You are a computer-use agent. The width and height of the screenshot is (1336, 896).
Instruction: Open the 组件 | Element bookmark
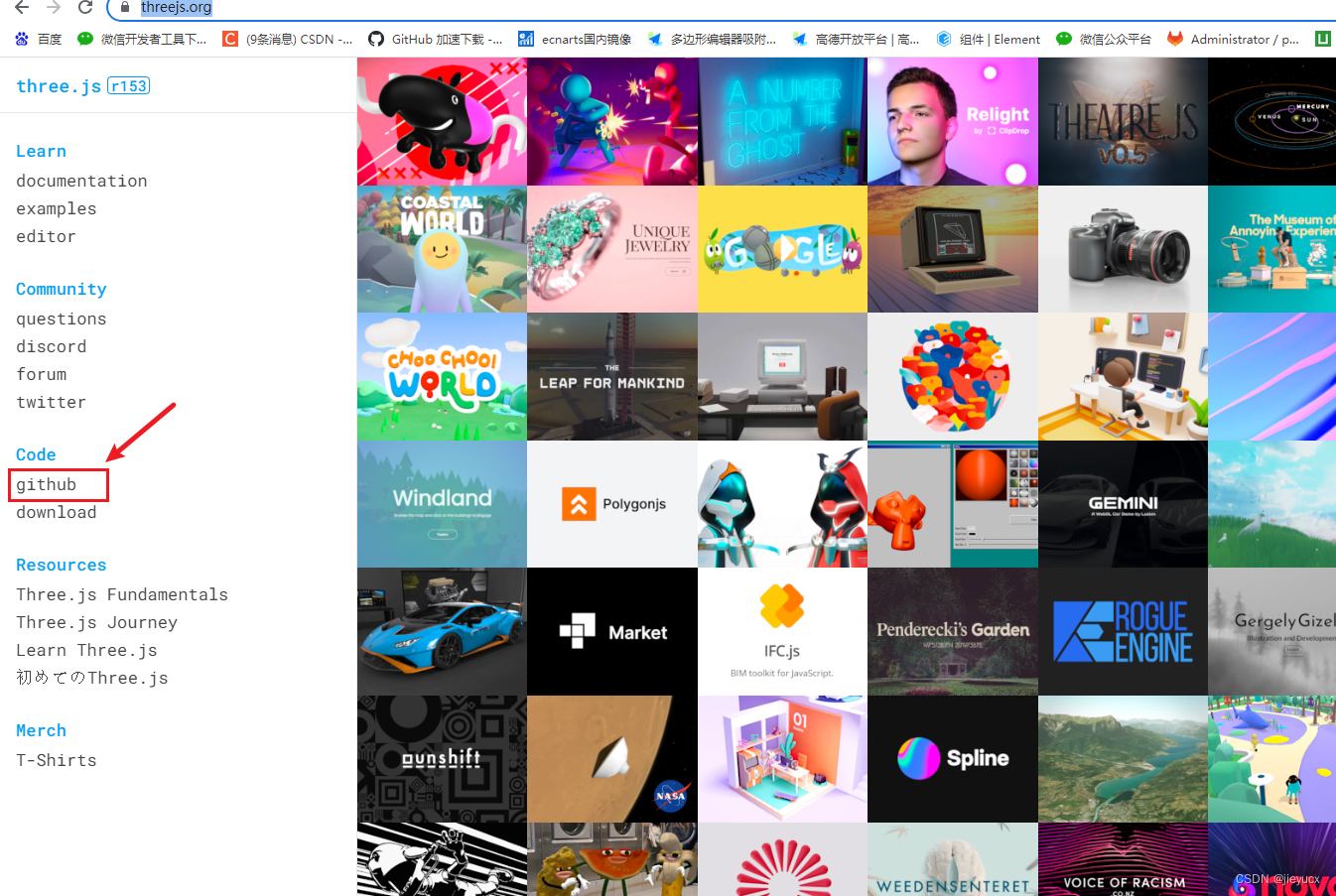[988, 39]
